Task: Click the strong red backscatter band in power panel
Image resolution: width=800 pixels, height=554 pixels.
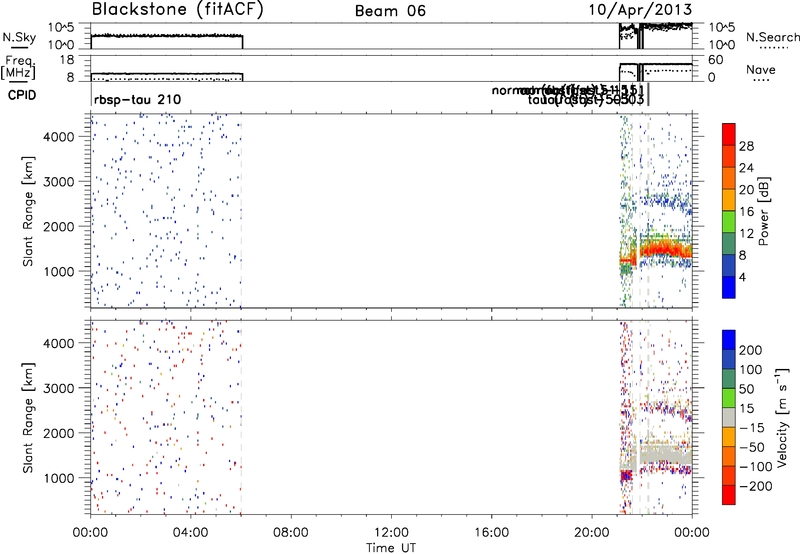Action: tap(666, 250)
